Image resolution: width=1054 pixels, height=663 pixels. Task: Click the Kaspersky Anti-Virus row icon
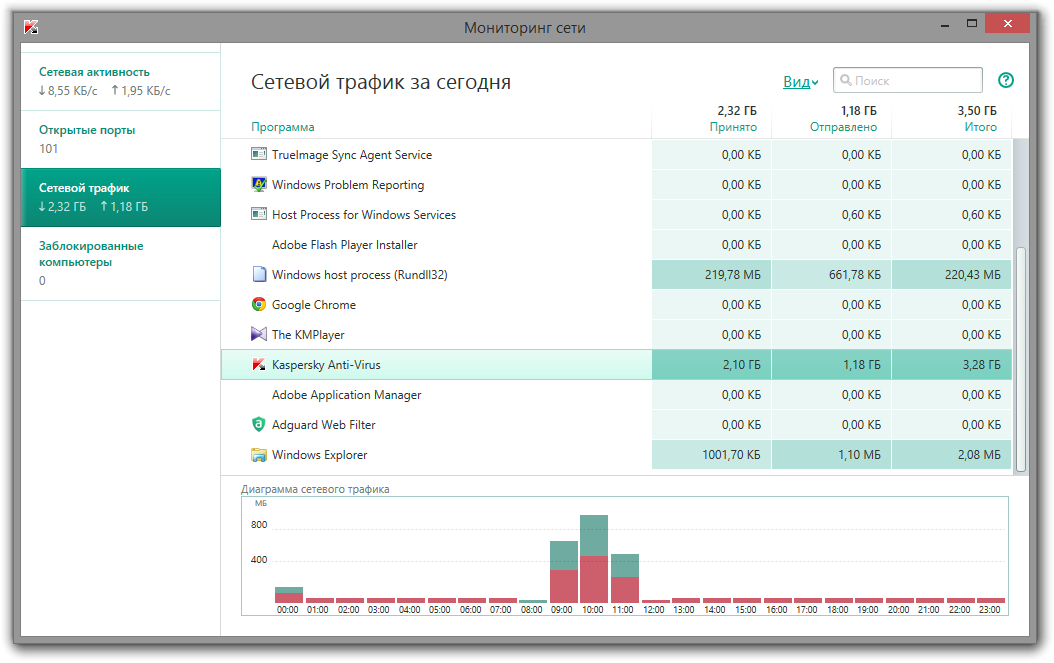point(259,365)
